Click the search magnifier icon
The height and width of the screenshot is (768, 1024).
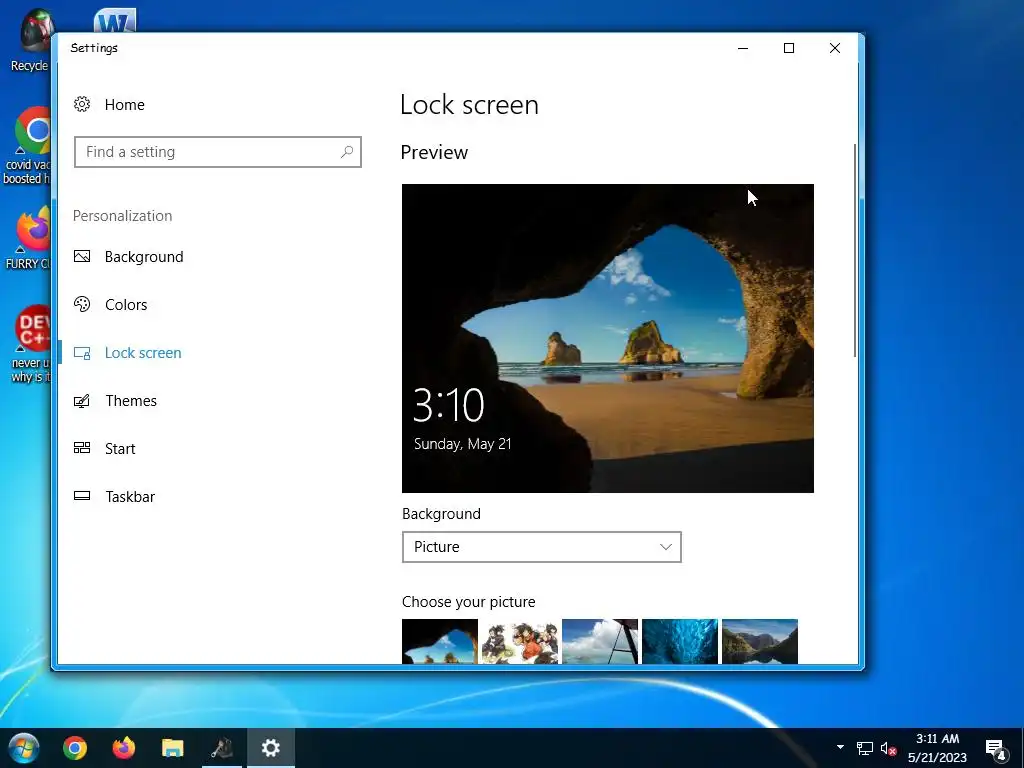point(347,152)
